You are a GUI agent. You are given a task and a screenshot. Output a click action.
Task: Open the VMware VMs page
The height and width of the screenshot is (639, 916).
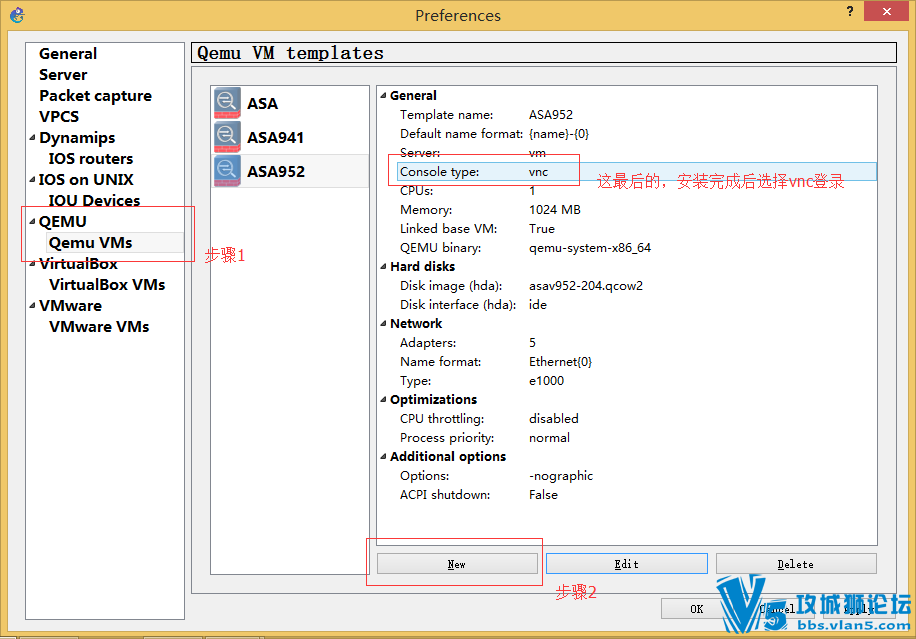coord(99,327)
